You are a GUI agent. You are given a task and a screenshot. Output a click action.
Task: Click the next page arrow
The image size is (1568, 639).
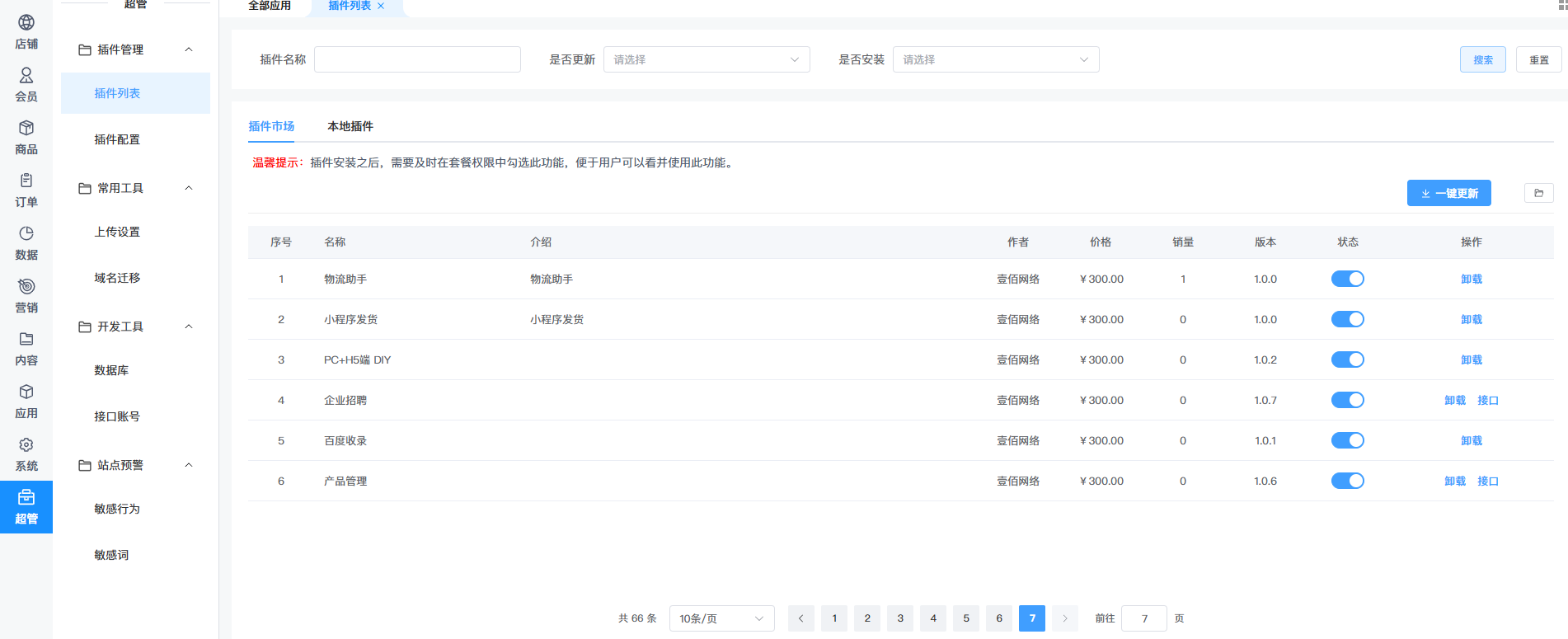coord(1065,618)
